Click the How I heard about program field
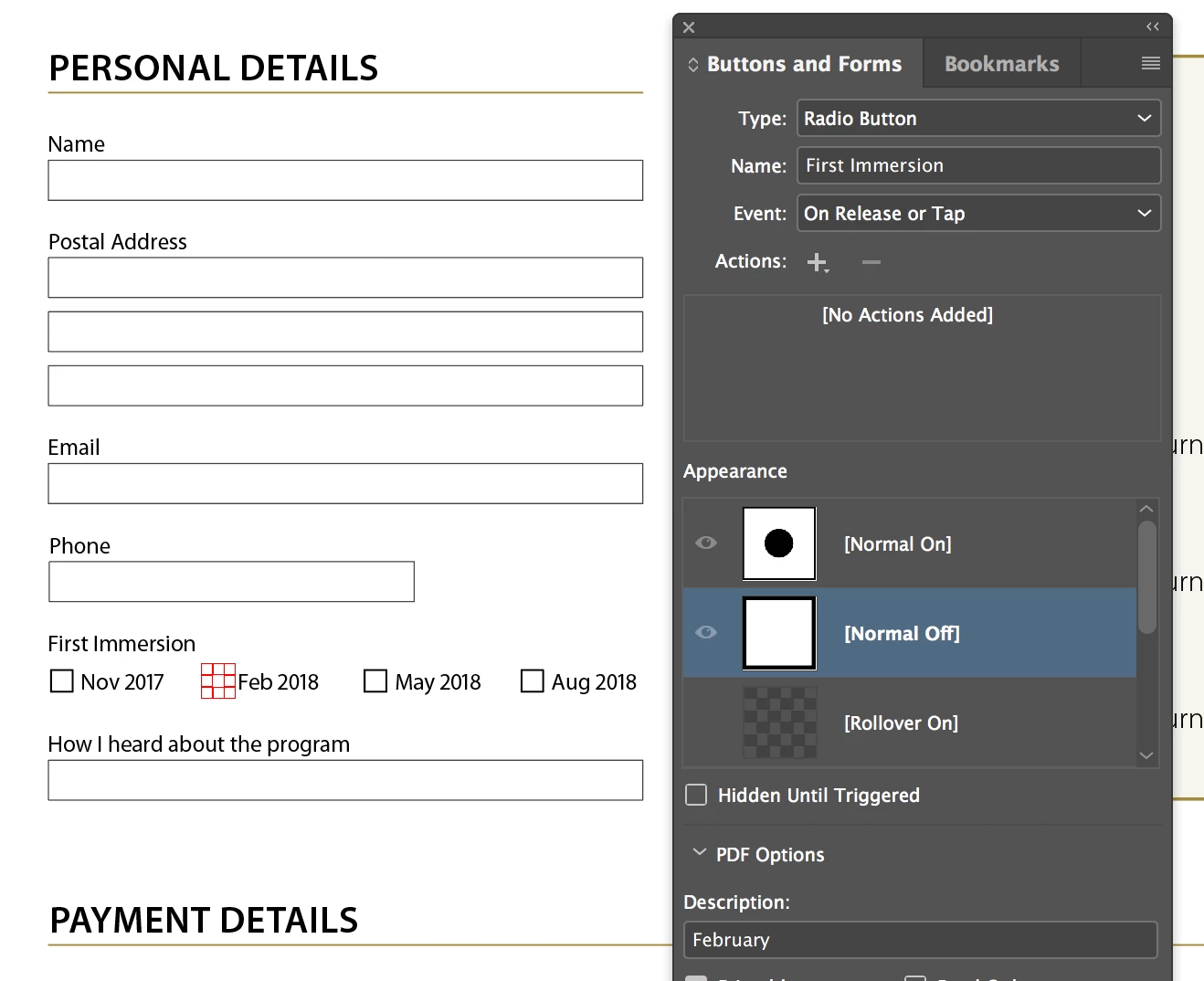Screen dimensions: 1204x981 click(345, 780)
